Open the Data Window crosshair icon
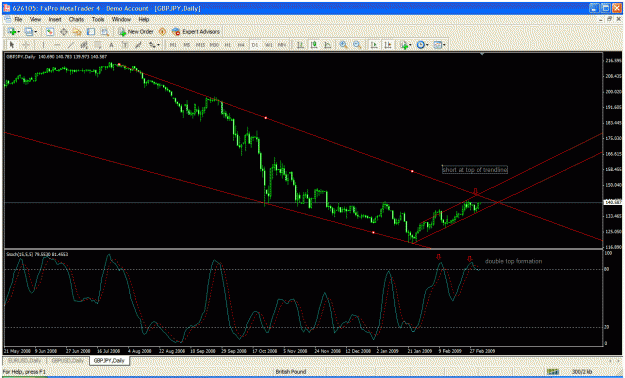The image size is (625, 378). pyautogui.click(x=63, y=32)
